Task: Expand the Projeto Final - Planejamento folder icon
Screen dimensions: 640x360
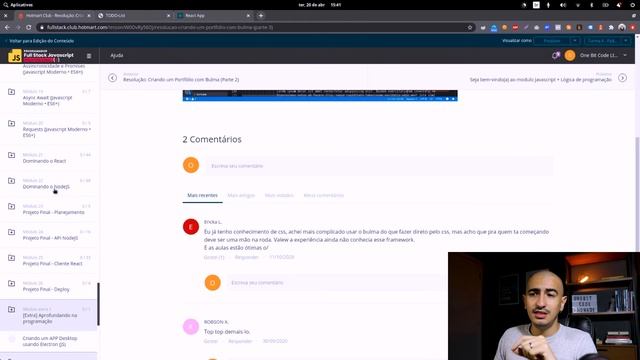Action: click(11, 207)
